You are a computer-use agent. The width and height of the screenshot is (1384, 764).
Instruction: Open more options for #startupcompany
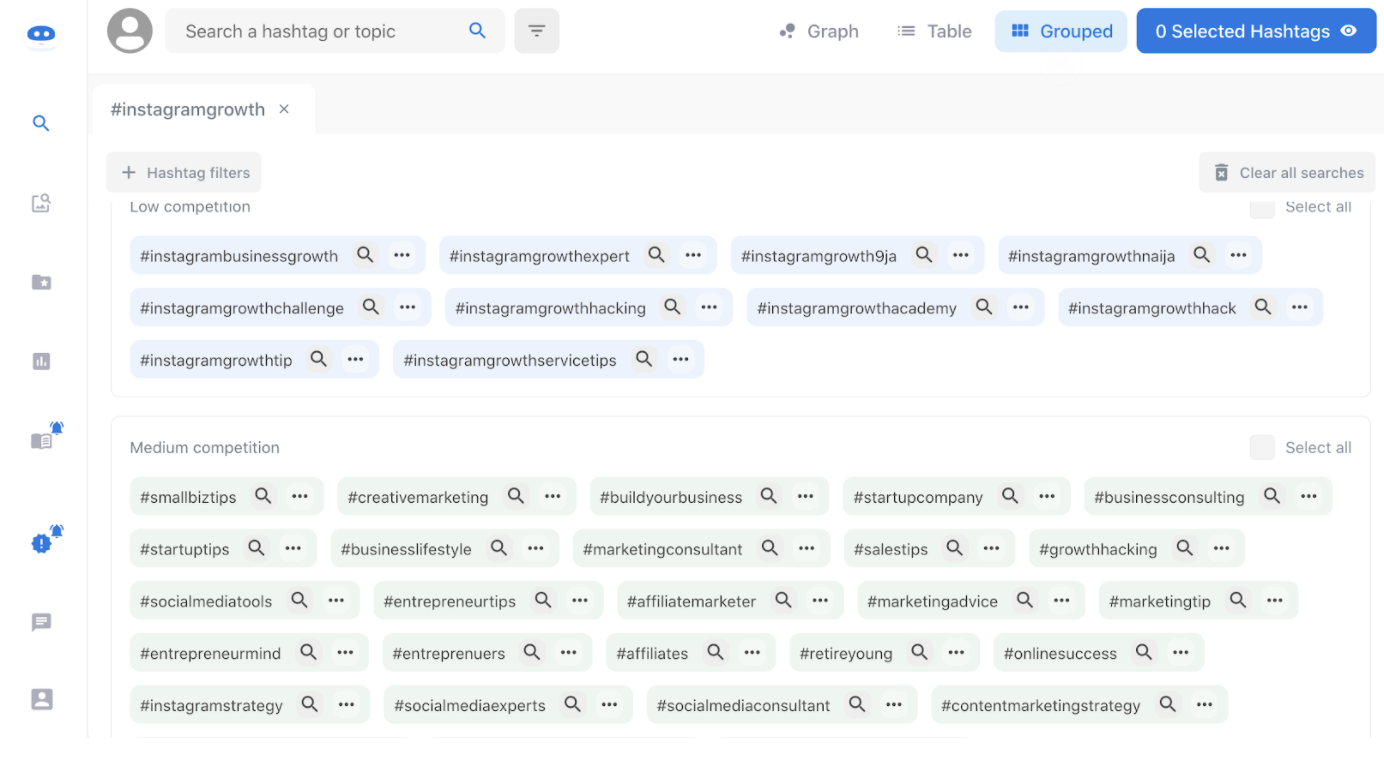coord(1047,496)
